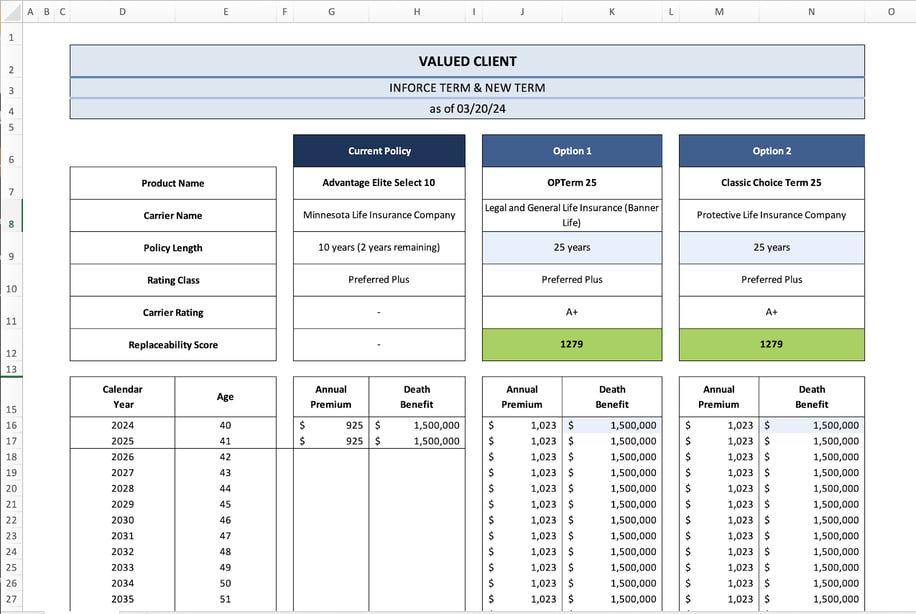Select row header 12

10,353
